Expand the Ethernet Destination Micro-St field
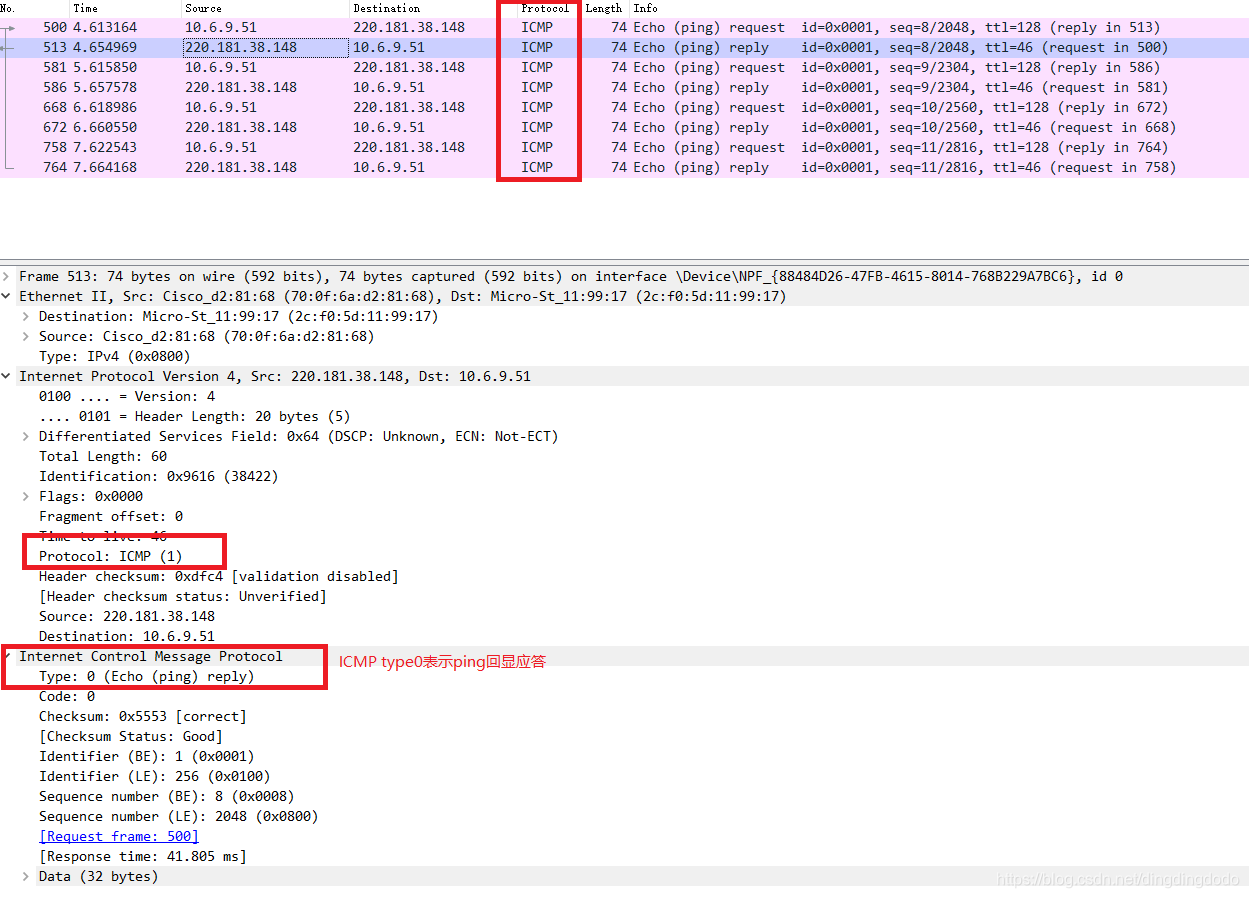 click(27, 316)
